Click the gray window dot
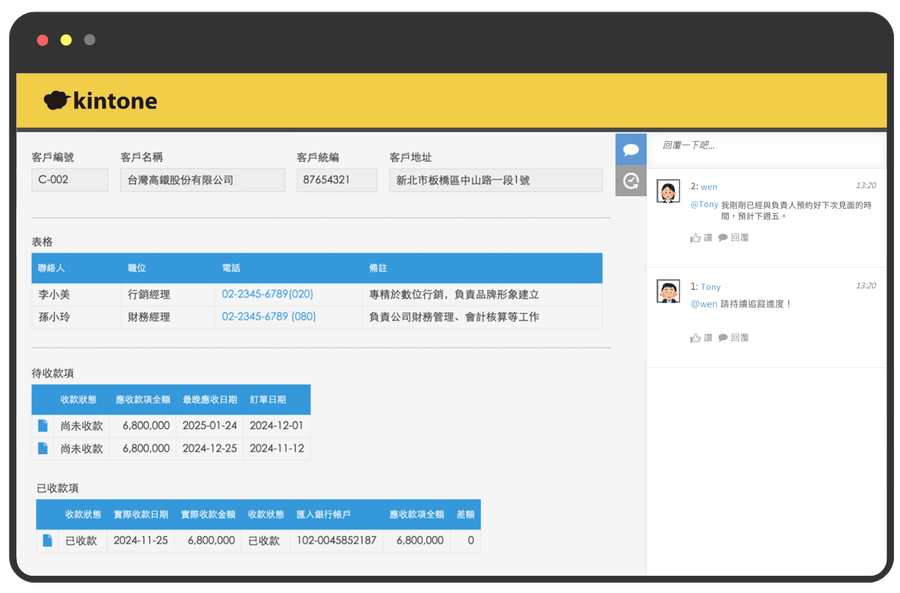900x593 pixels. click(90, 40)
